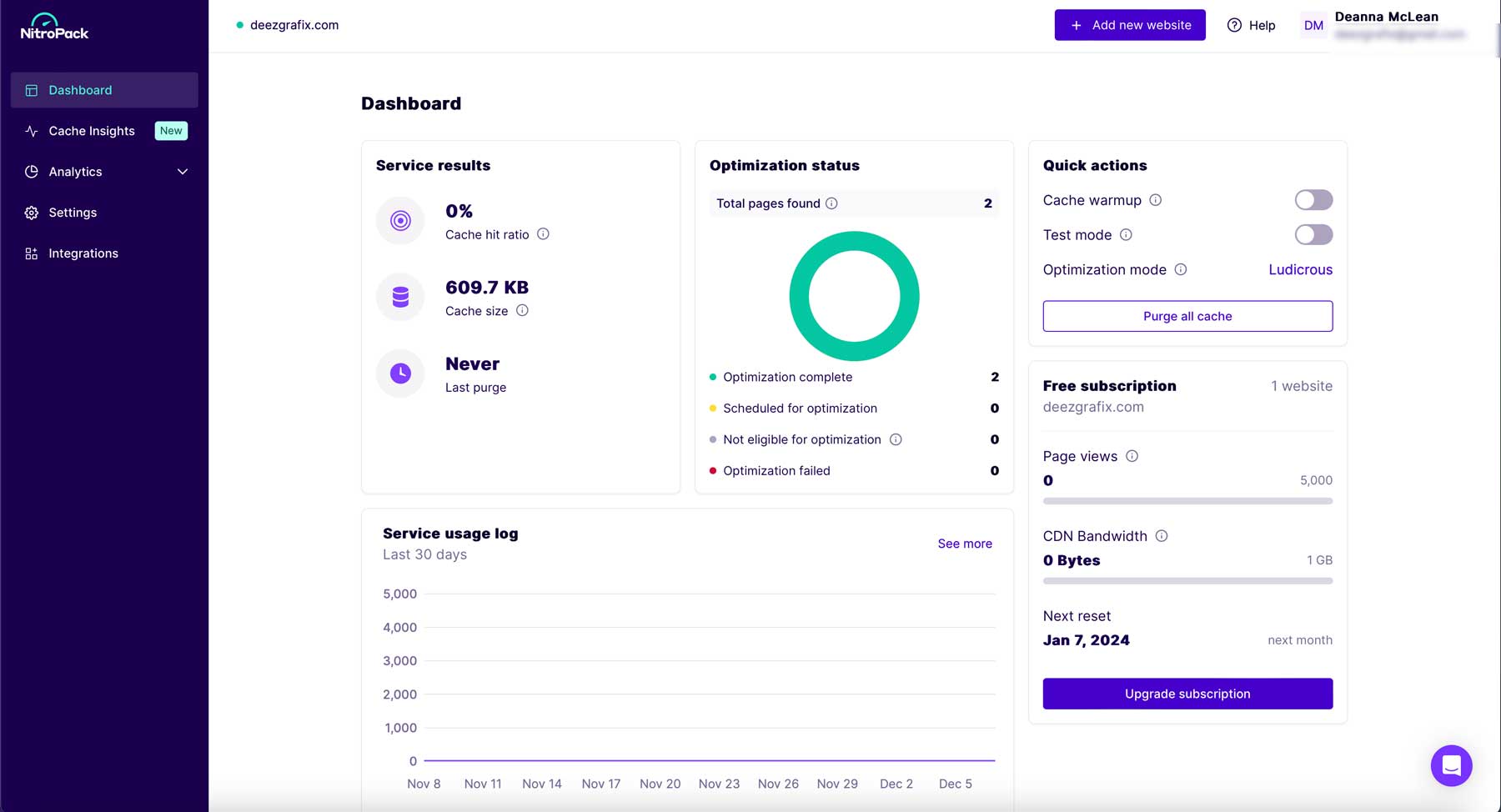Click the Analytics clock icon
Image resolution: width=1501 pixels, height=812 pixels.
coord(31,171)
